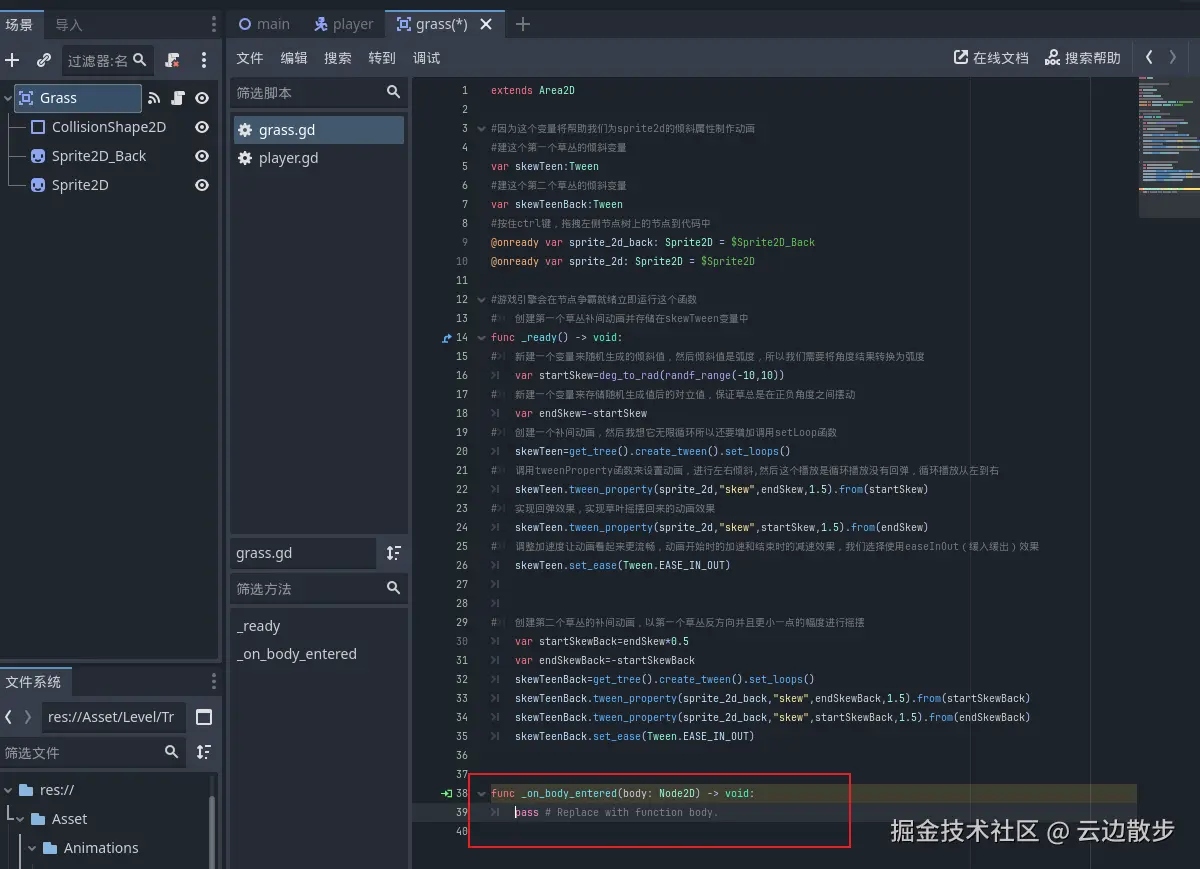This screenshot has width=1200, height=869.
Task: Toggle visibility of Grass node
Action: click(x=202, y=98)
